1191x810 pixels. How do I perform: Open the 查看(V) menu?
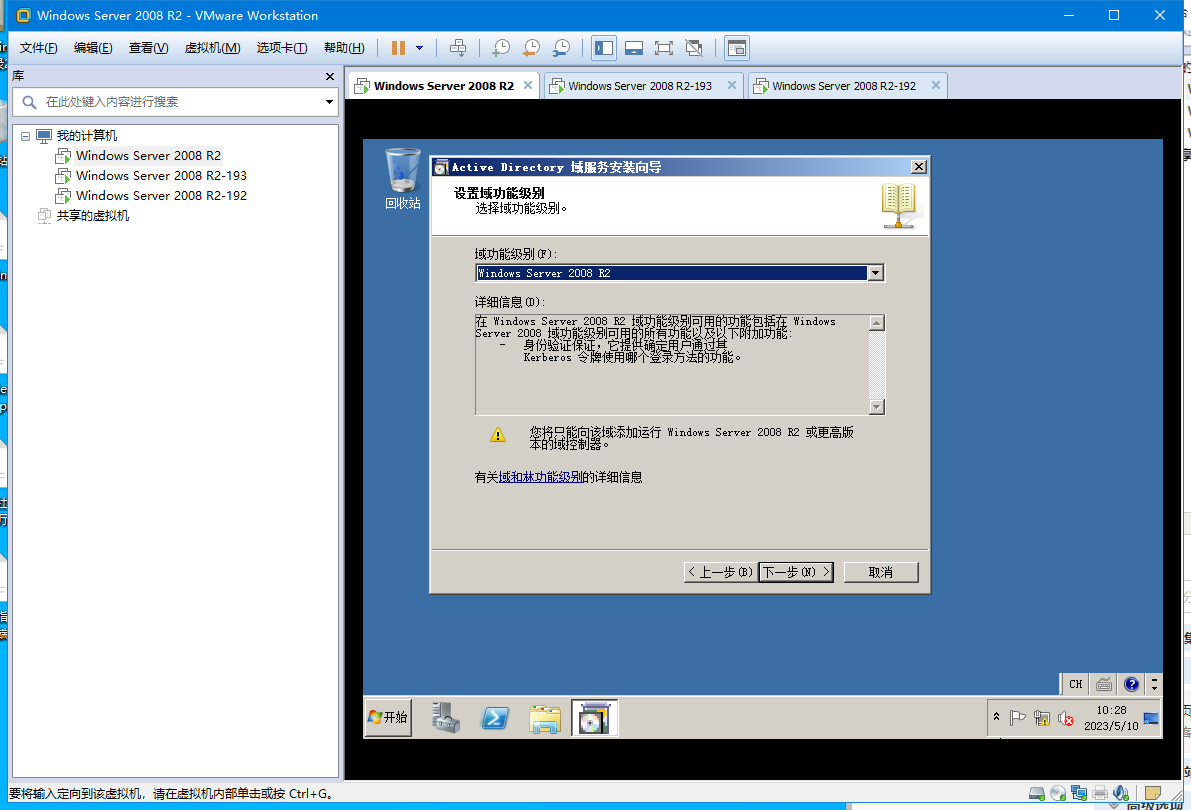pyautogui.click(x=148, y=48)
